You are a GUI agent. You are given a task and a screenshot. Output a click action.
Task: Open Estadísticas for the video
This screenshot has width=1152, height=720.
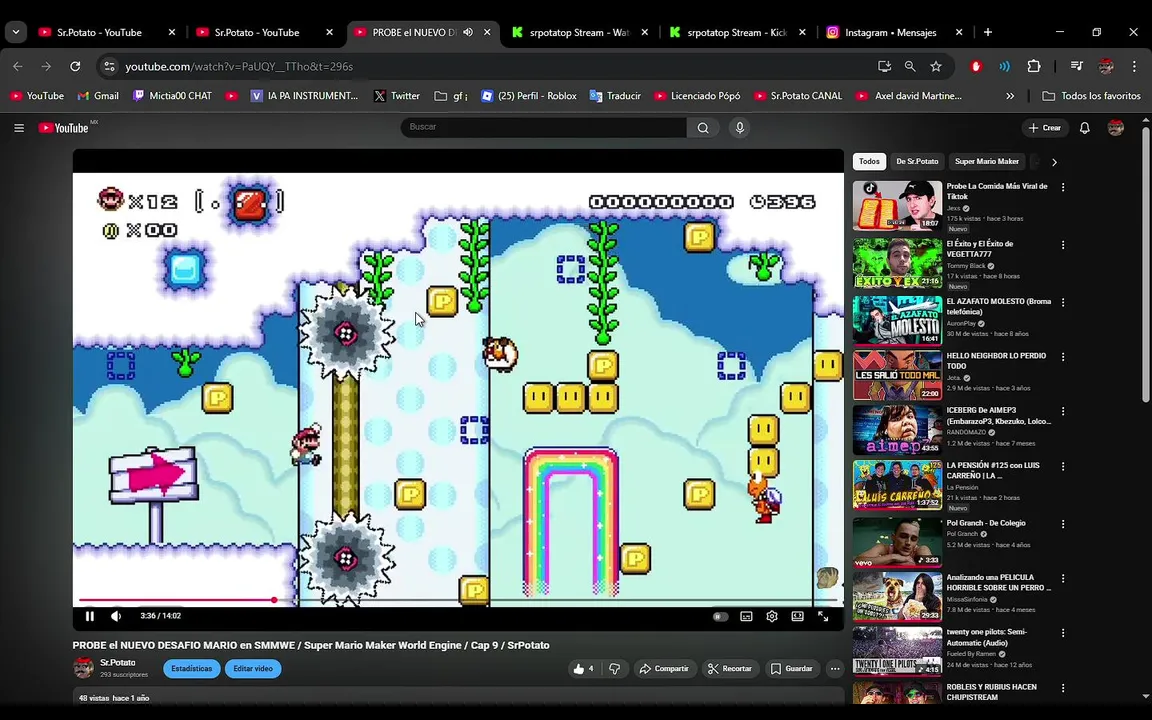[x=192, y=669]
